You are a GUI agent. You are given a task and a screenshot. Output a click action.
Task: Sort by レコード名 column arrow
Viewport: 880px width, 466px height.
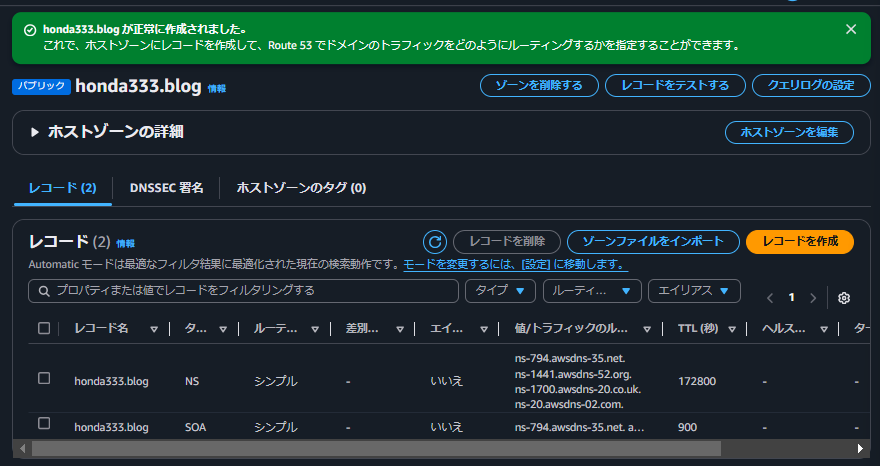(154, 330)
